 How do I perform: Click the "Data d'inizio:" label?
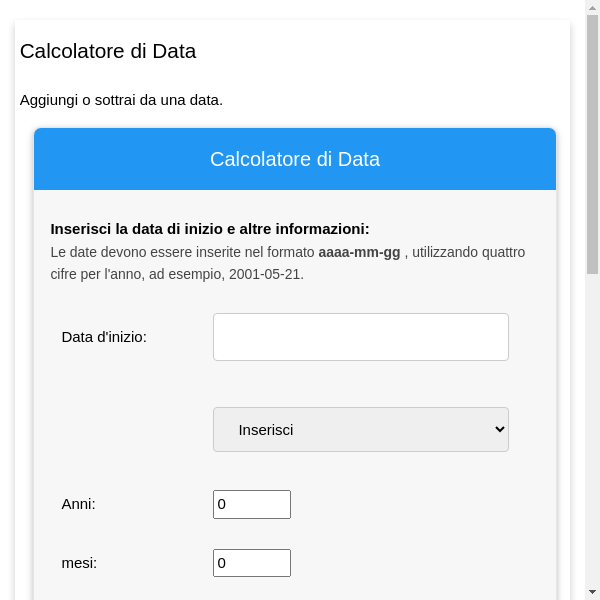(104, 337)
